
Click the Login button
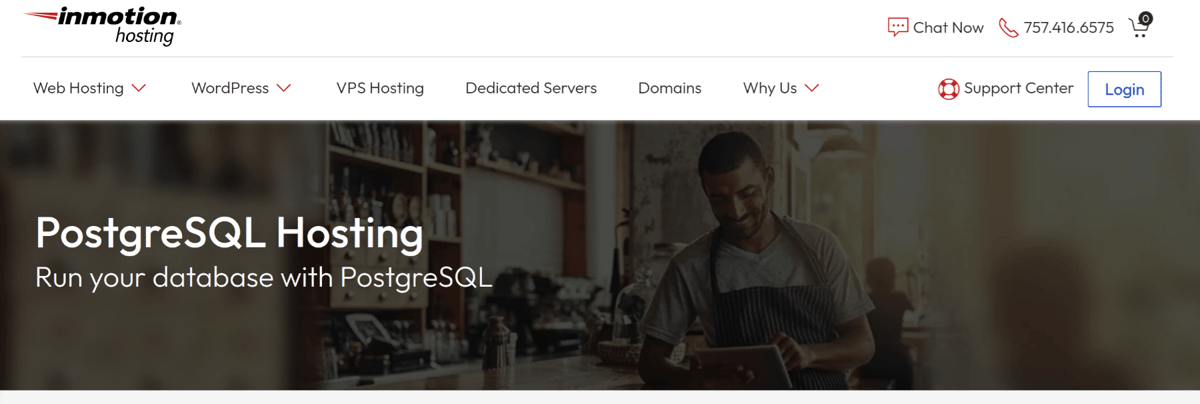tap(1124, 89)
